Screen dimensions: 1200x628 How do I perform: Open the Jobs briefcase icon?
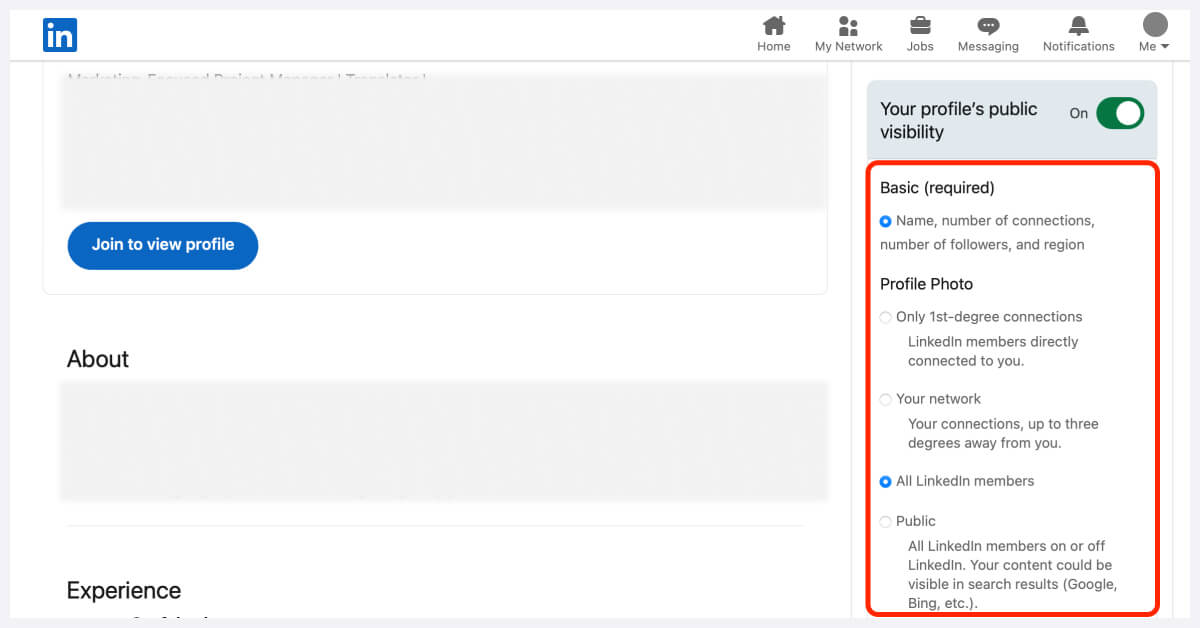919,26
